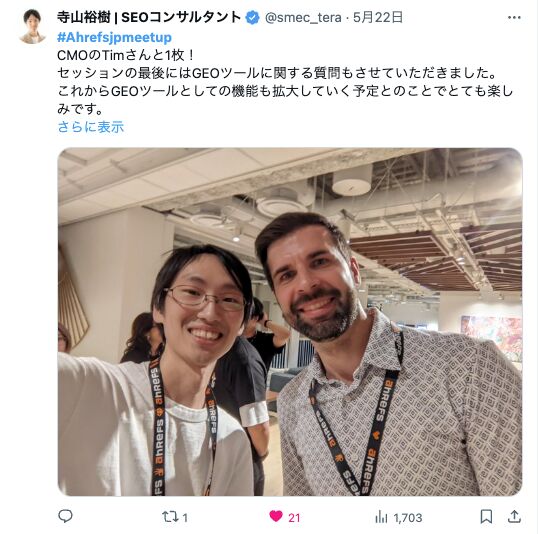Expand the post with さらに表示
This screenshot has width=538, height=534.
91,127
